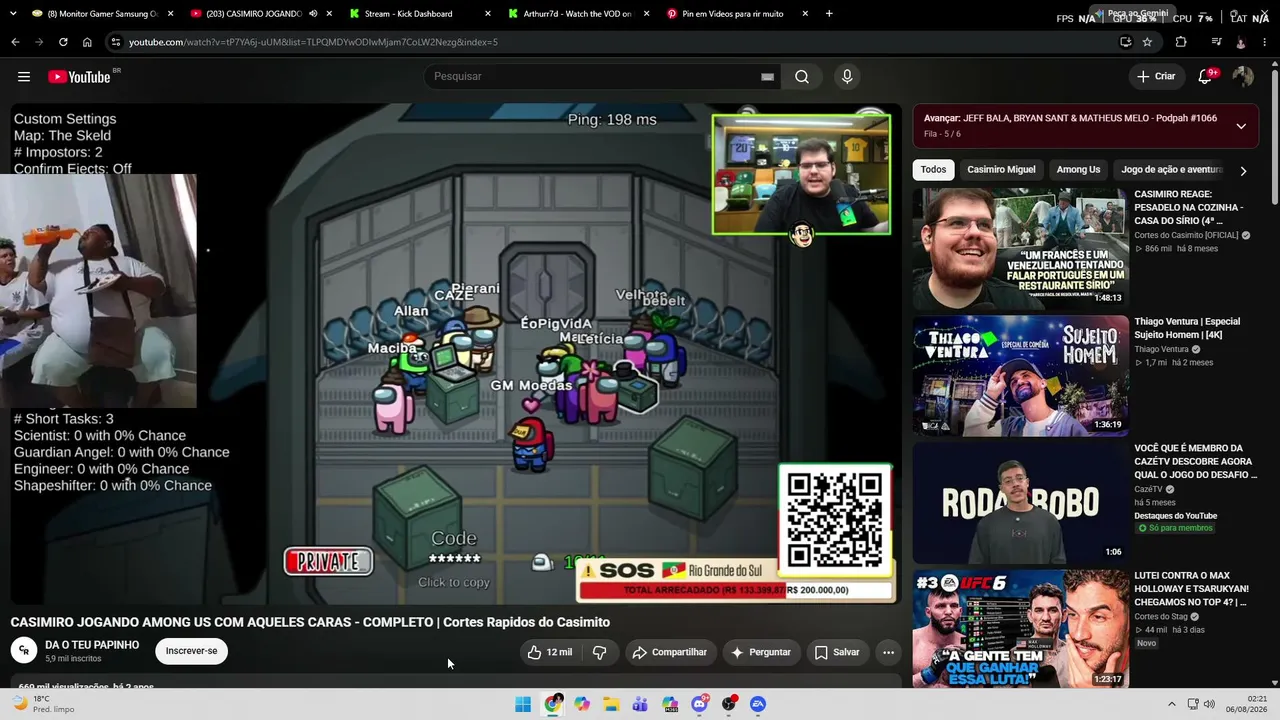Open the EA app from the taskbar

click(x=758, y=704)
